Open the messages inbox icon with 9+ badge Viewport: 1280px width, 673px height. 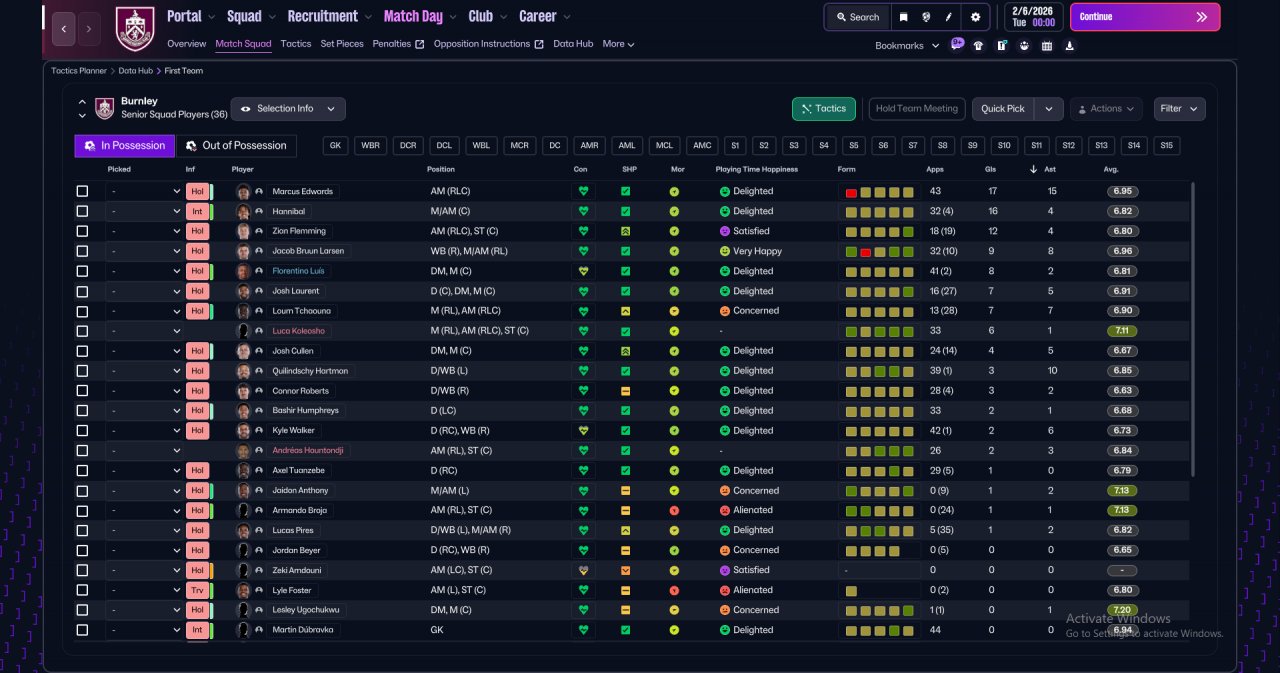click(x=957, y=45)
